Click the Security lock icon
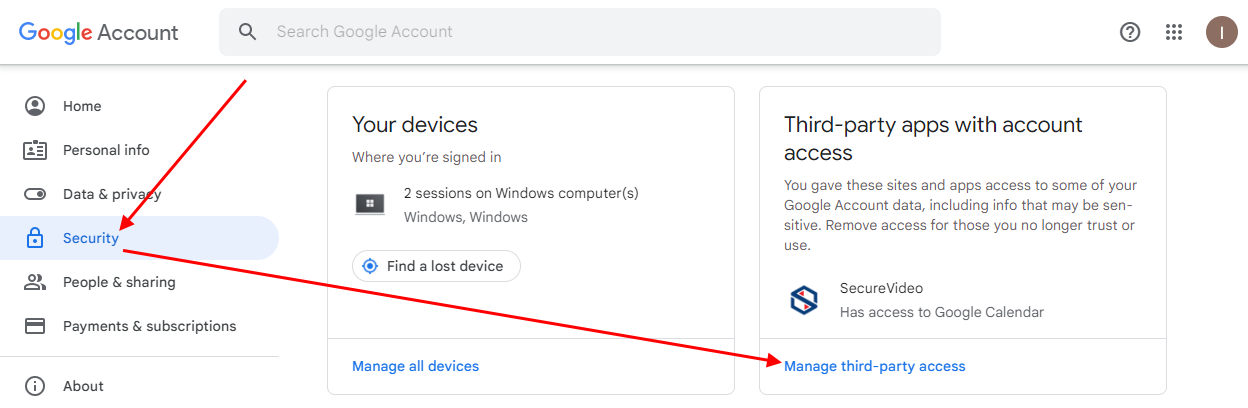 35,238
